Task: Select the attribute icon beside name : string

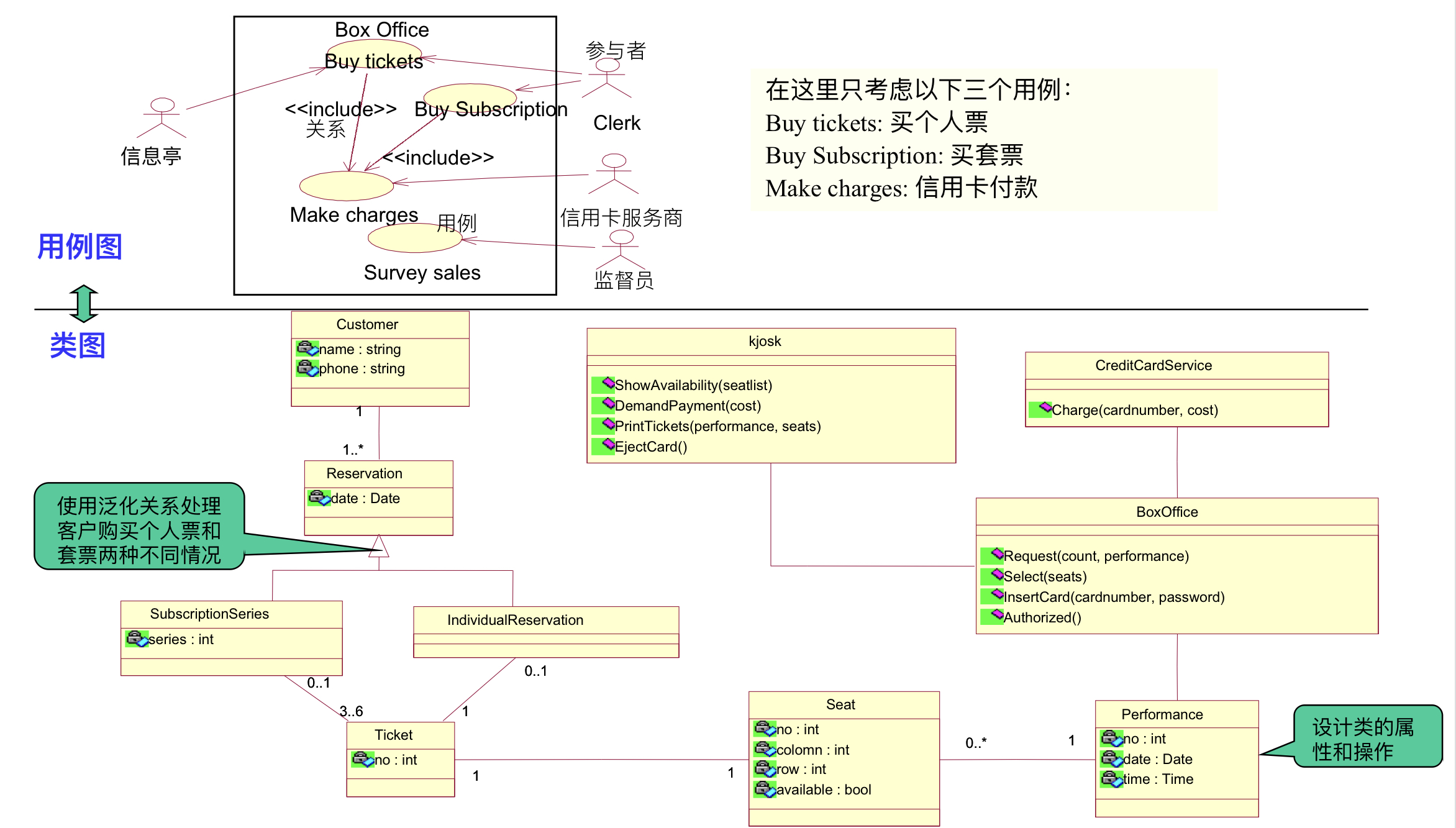Action: click(x=309, y=348)
